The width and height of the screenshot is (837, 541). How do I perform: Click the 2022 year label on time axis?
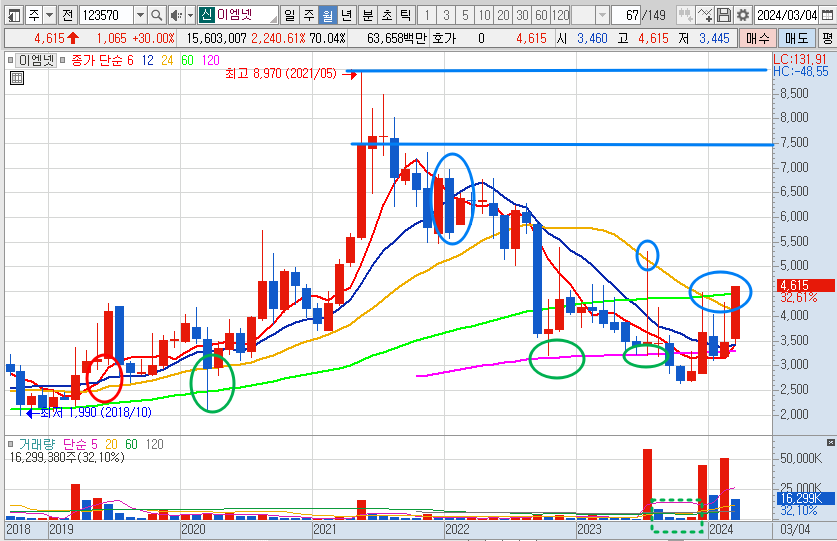point(457,530)
